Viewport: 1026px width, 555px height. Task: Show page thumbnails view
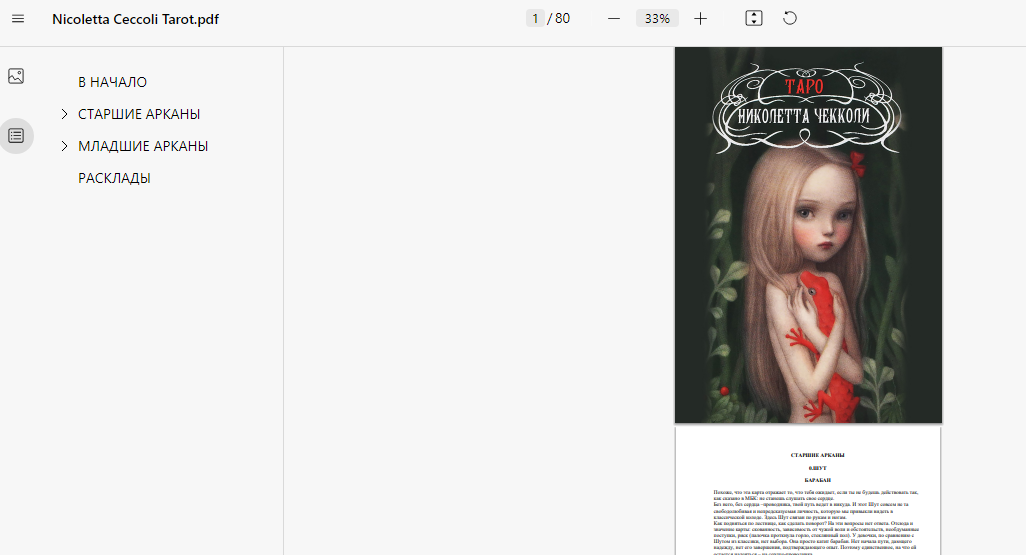pos(16,76)
